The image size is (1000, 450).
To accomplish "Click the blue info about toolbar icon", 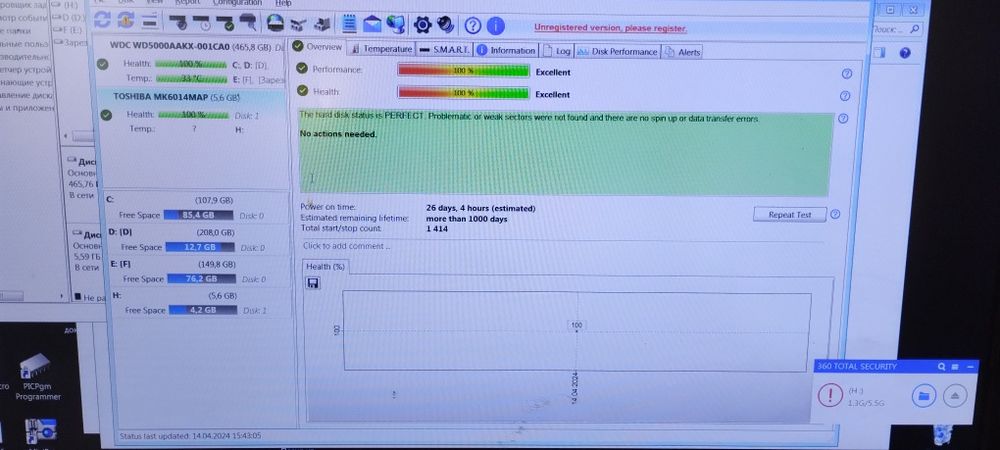I will tap(496, 25).
